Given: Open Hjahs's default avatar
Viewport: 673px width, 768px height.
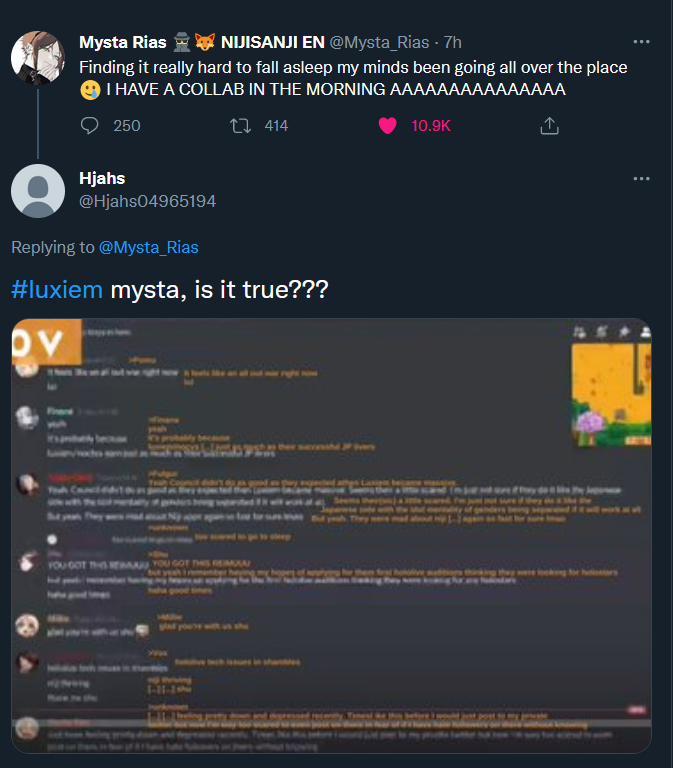Looking at the screenshot, I should click(38, 191).
